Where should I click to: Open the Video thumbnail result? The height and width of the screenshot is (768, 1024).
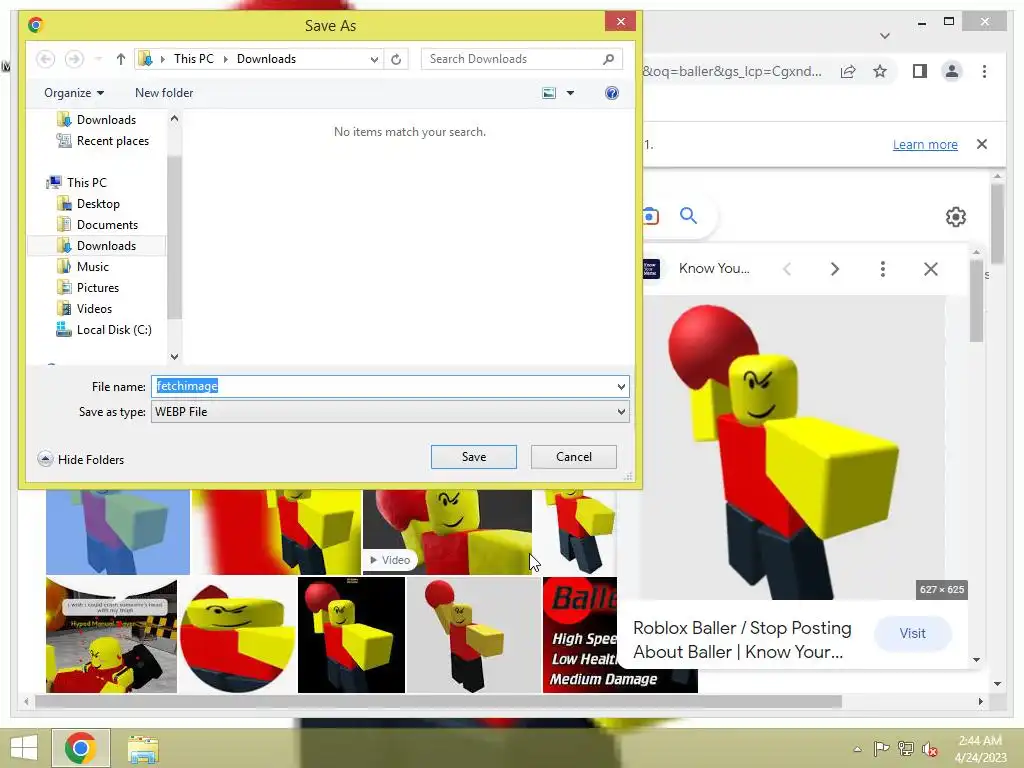pos(447,532)
